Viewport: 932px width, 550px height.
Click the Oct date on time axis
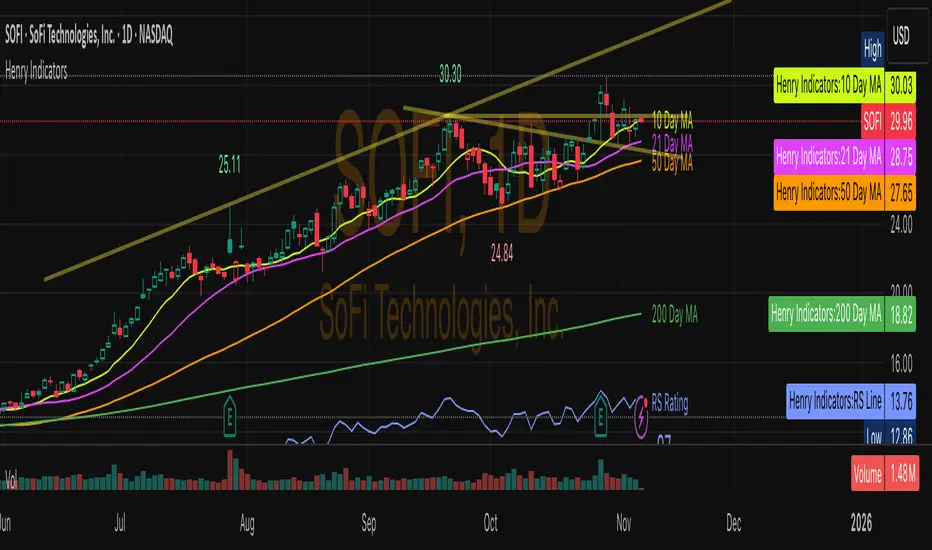(x=490, y=523)
